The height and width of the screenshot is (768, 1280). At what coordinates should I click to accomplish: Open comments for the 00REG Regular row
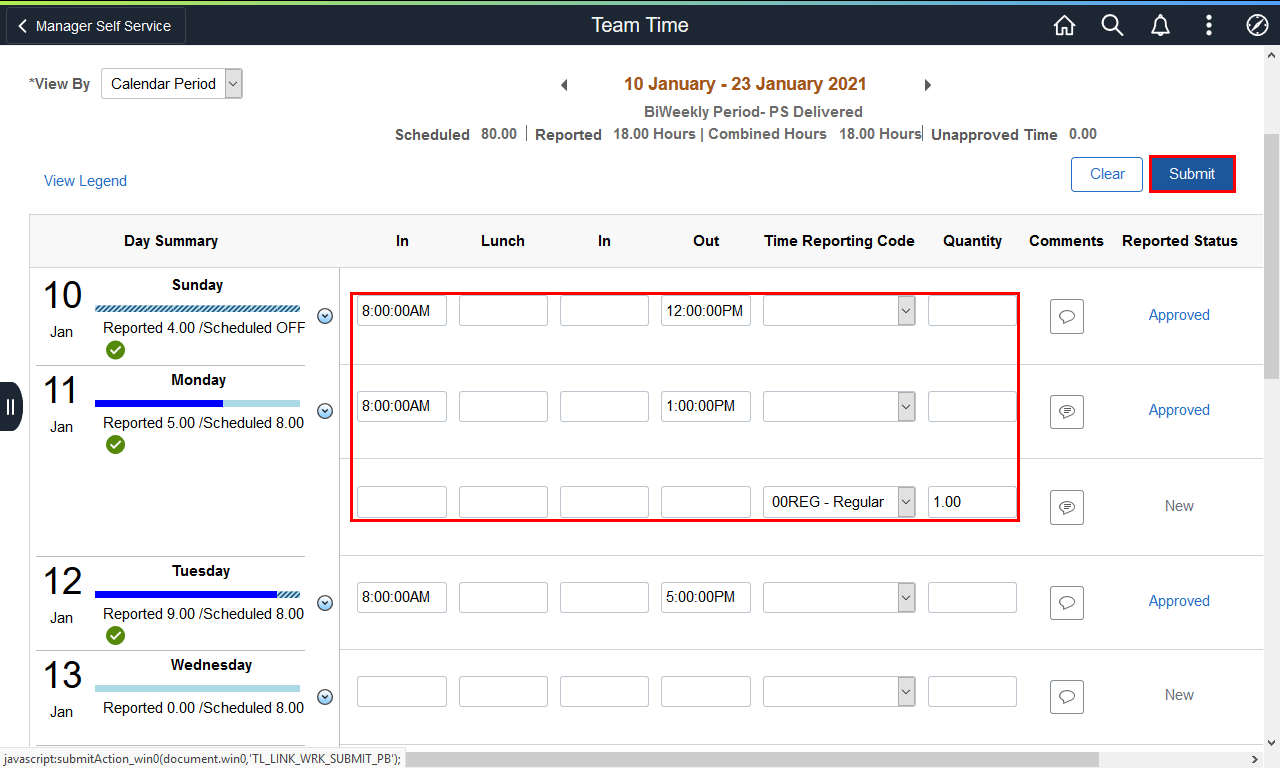point(1067,507)
